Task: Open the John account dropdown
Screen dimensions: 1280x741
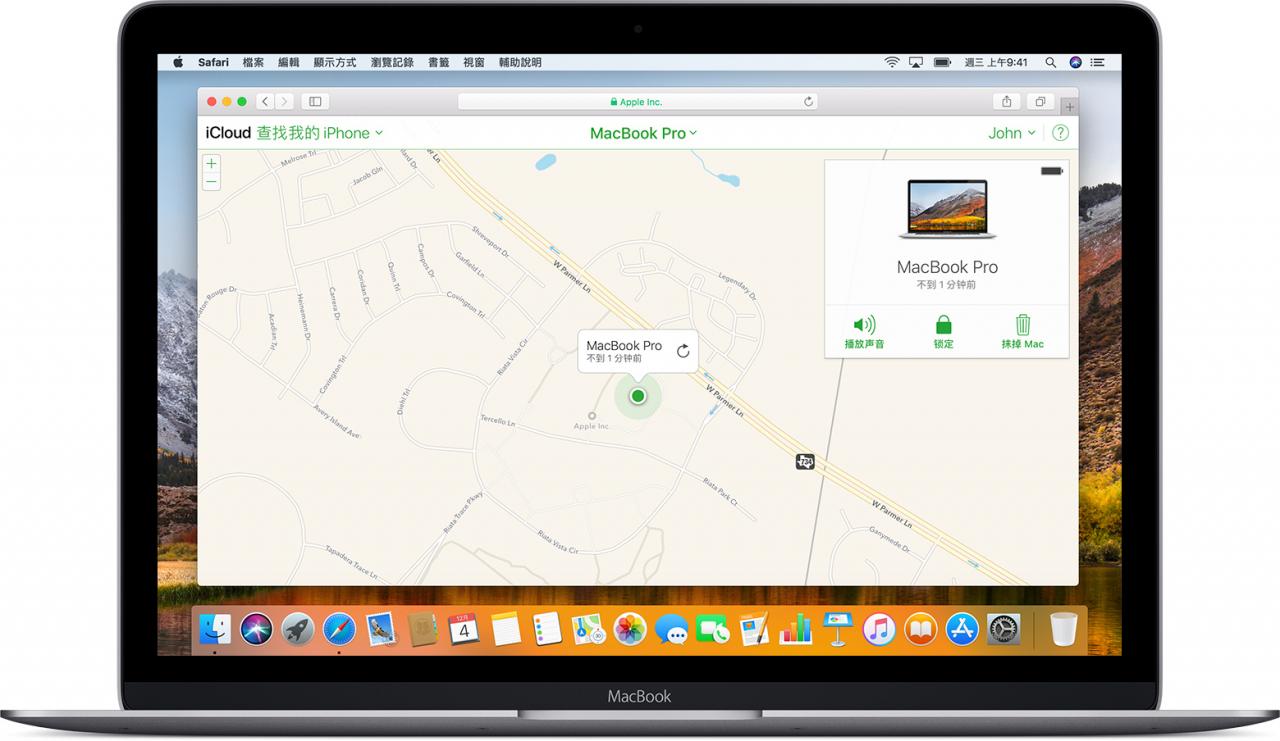Action: tap(1012, 133)
